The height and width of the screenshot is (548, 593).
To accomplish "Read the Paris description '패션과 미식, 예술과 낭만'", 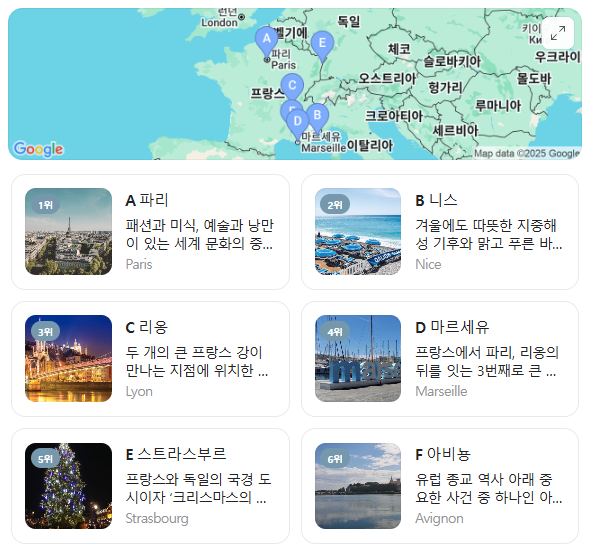I will pos(199,226).
